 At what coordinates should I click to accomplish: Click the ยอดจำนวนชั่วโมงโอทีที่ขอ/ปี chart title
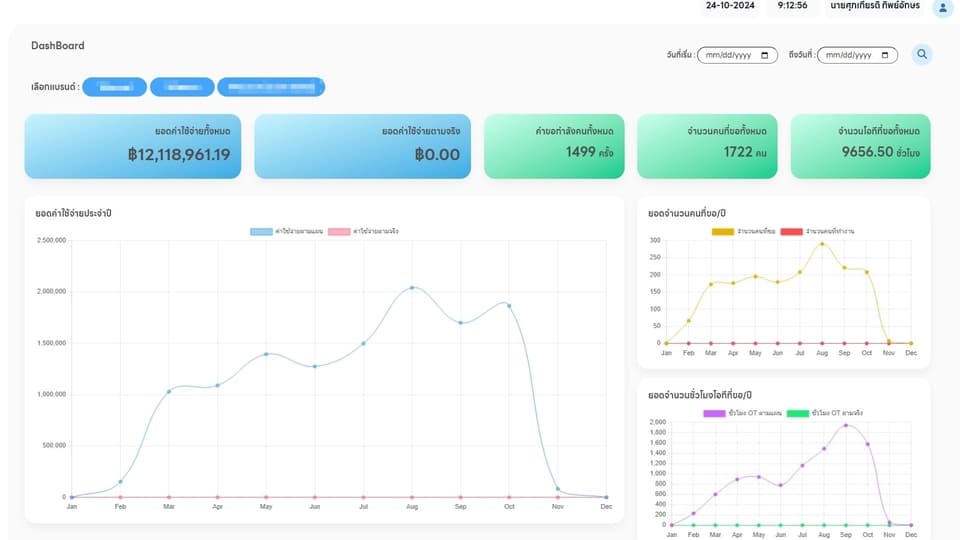[700, 396]
